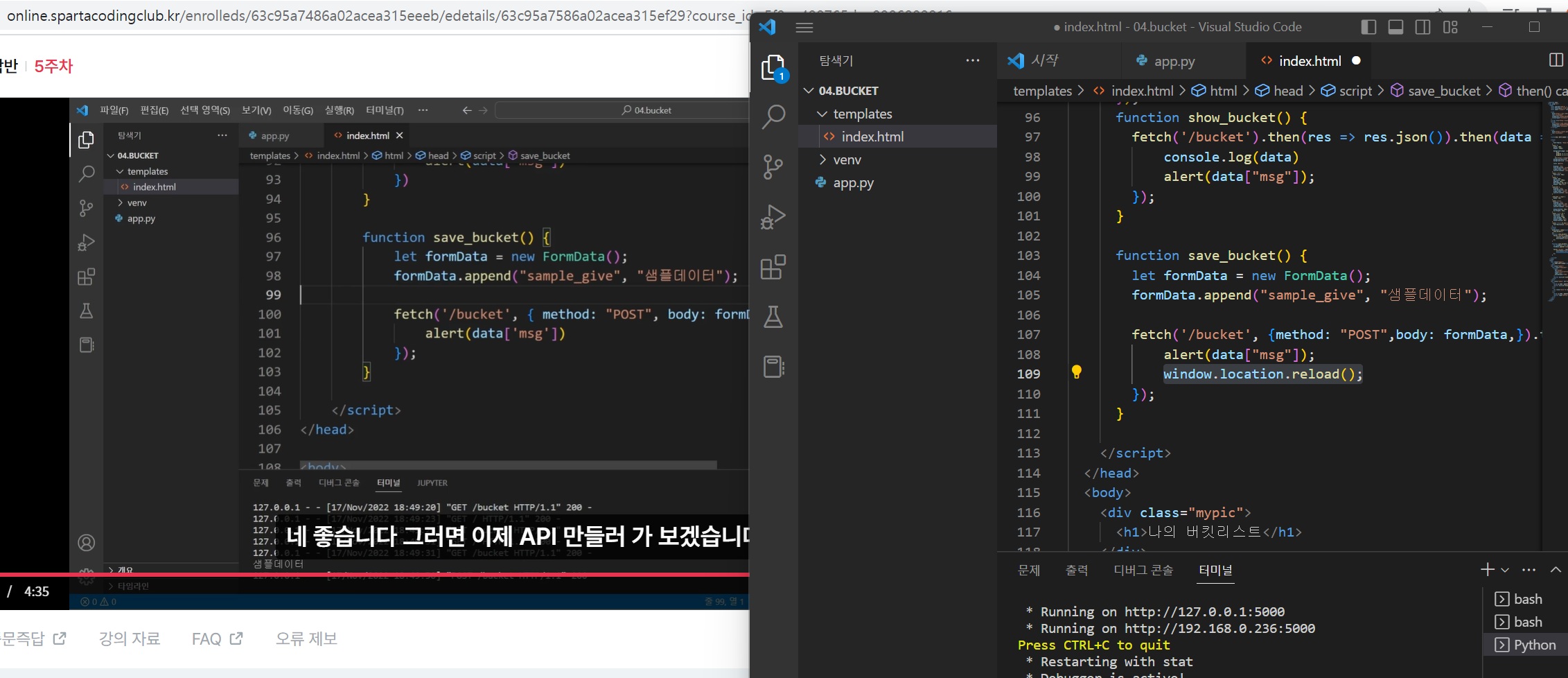This screenshot has height=678, width=1568.
Task: Click Accounts icon in the video's VS Code sidebar
Action: 86,542
